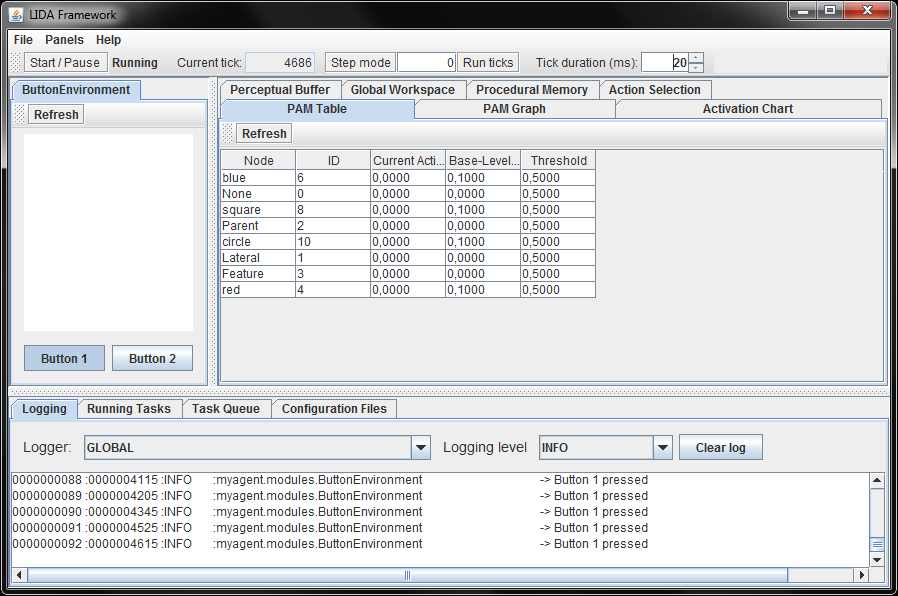
Task: Open the File menu
Action: (23, 40)
